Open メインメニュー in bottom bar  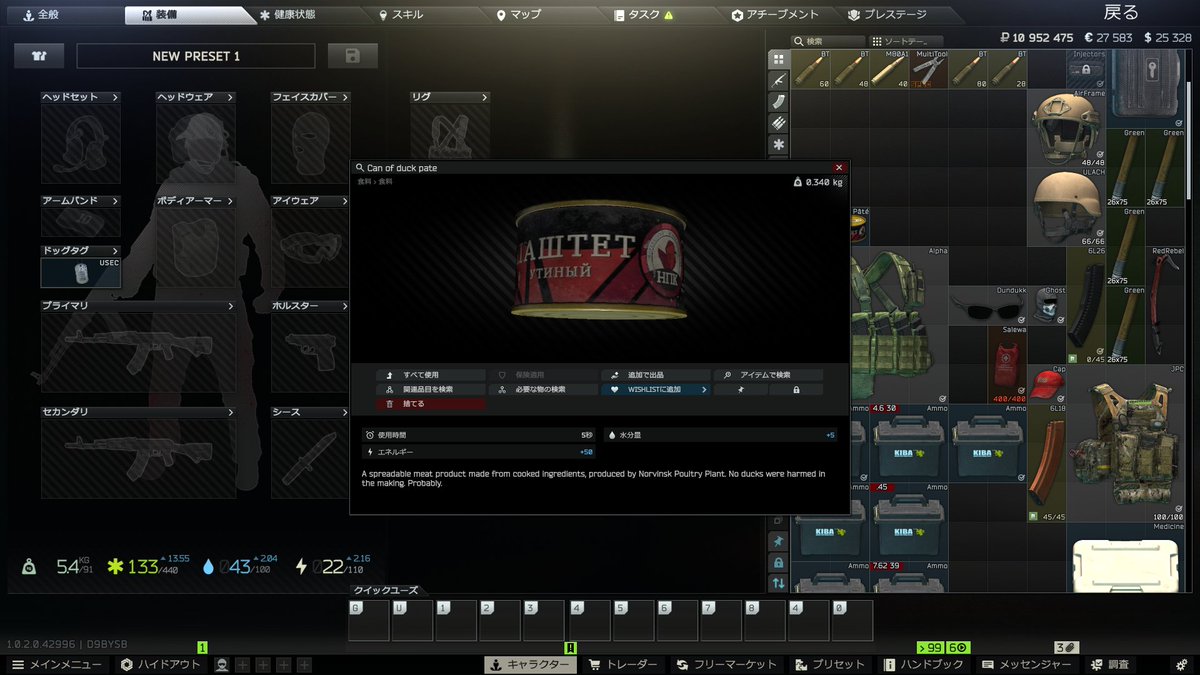[x=58, y=665]
